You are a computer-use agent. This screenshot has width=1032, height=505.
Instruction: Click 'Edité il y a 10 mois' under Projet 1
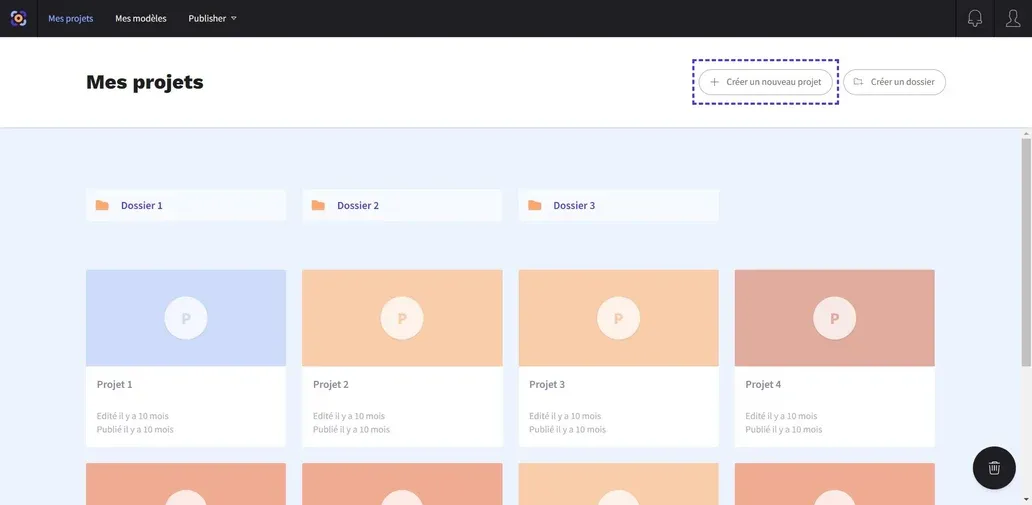132,416
